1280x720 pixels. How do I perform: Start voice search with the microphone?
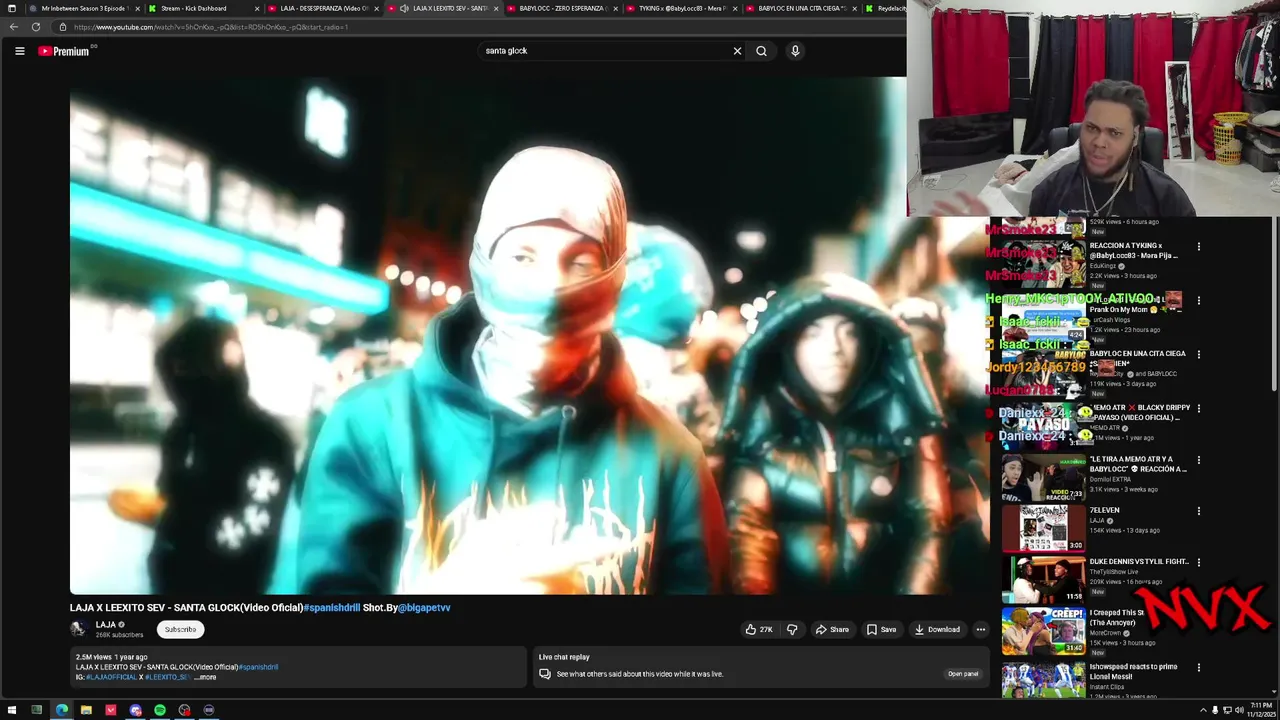795,51
